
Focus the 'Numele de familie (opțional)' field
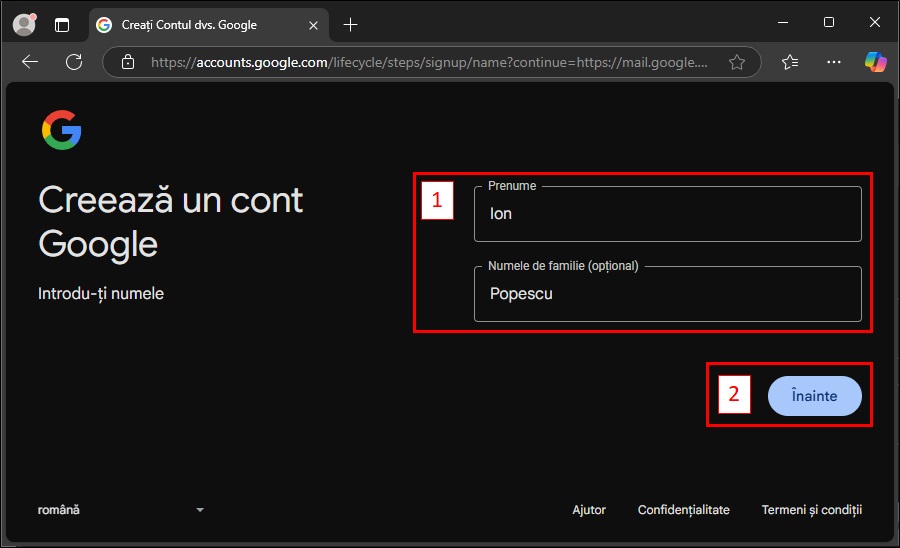click(667, 294)
